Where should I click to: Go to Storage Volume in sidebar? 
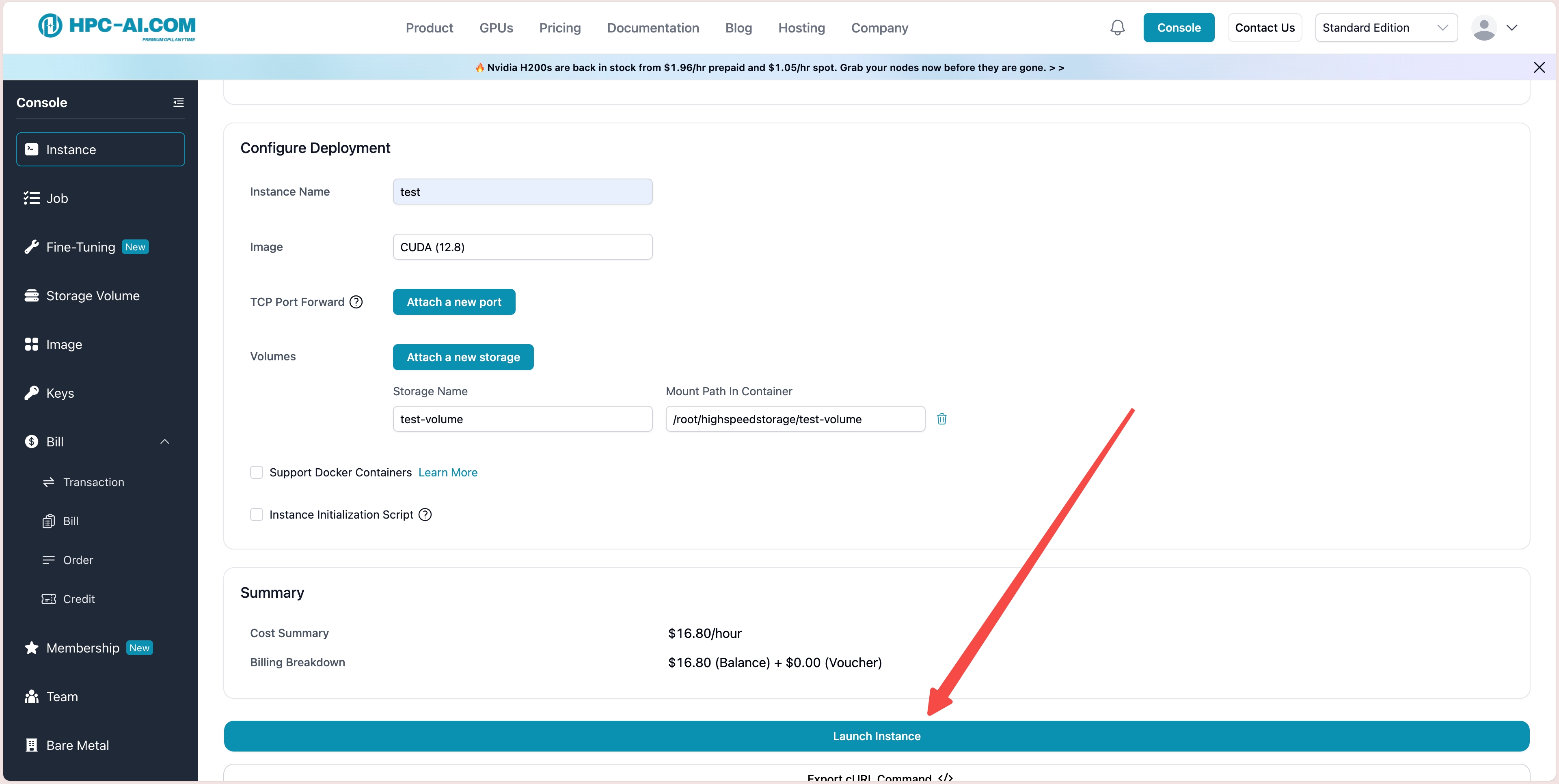click(93, 296)
